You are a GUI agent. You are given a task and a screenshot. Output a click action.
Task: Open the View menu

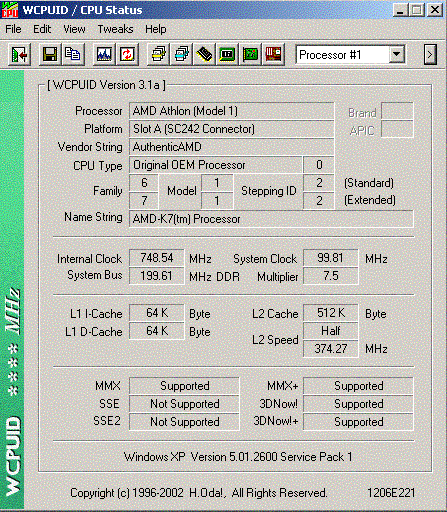[x=74, y=29]
